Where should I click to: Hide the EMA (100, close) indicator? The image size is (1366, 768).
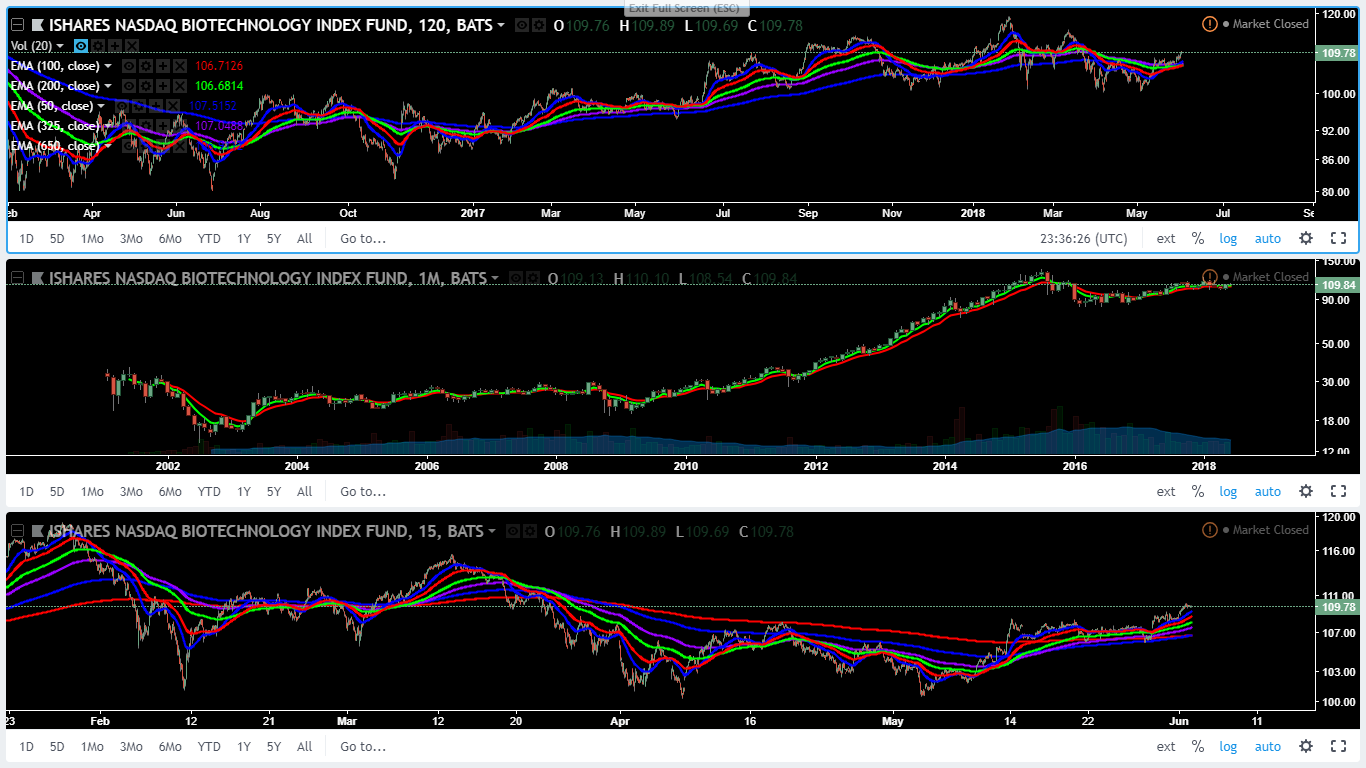coord(128,66)
